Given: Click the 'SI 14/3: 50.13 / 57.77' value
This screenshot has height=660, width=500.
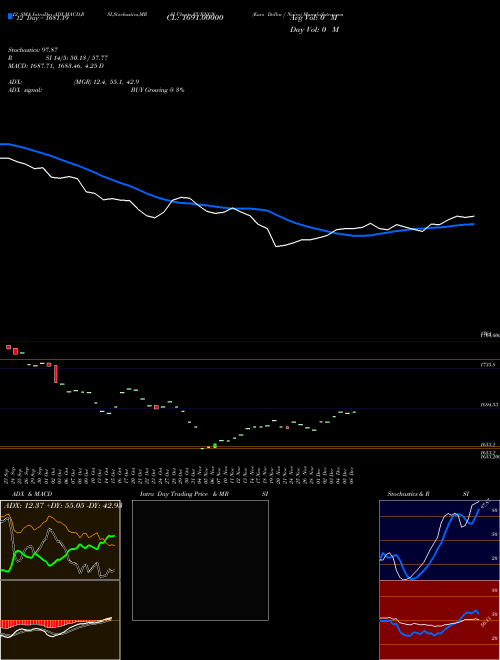Looking at the screenshot, I should pos(77,58).
